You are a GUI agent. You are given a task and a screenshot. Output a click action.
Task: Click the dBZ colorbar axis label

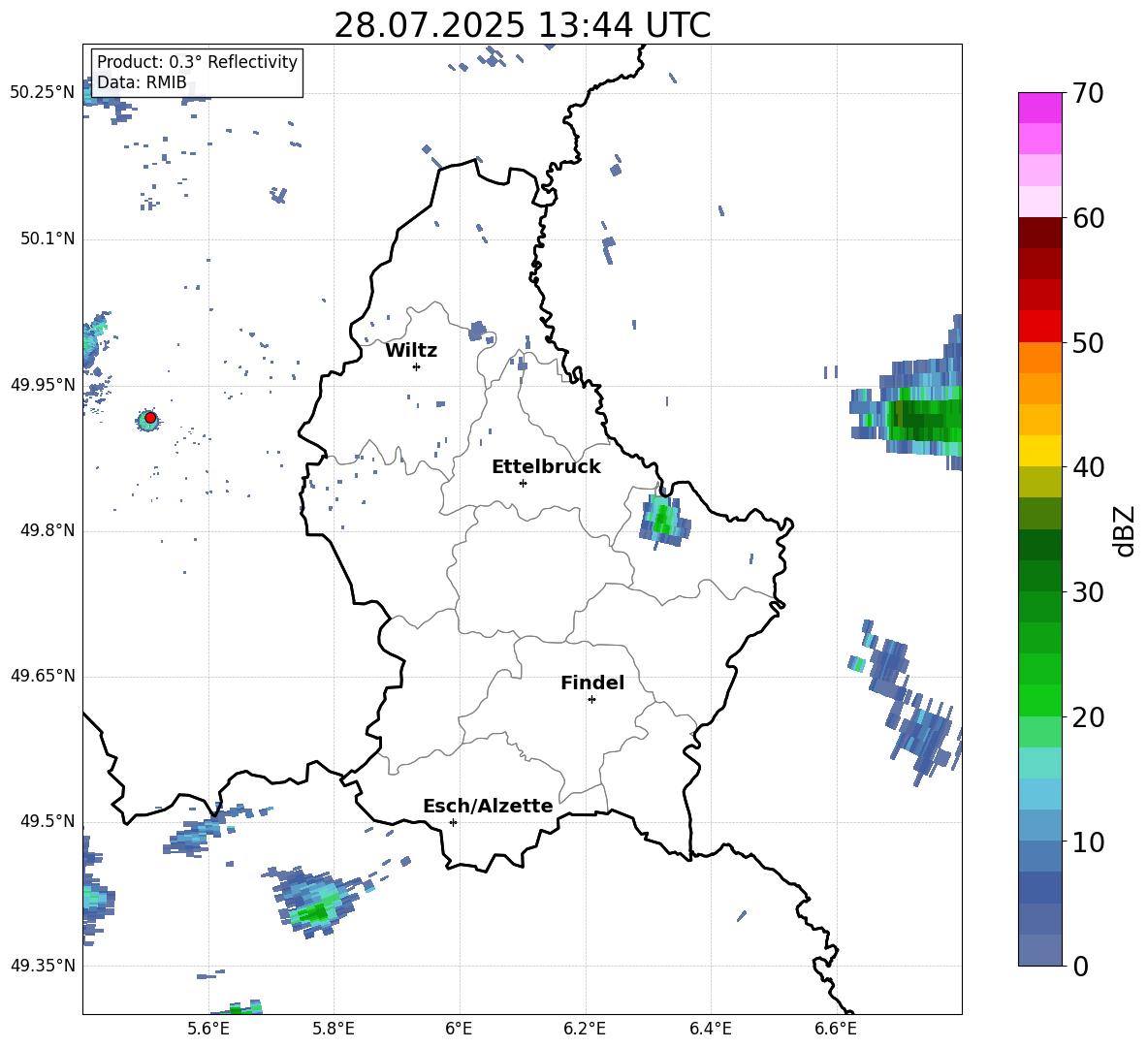coord(1126,530)
